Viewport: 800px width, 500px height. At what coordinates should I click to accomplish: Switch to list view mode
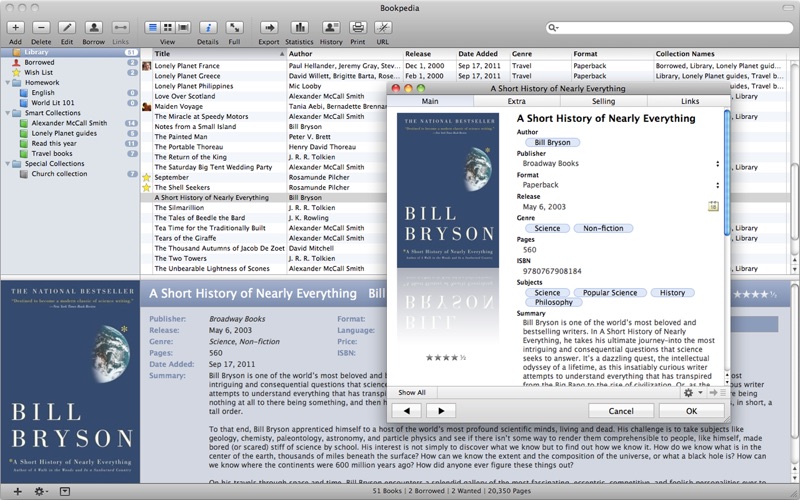point(153,27)
